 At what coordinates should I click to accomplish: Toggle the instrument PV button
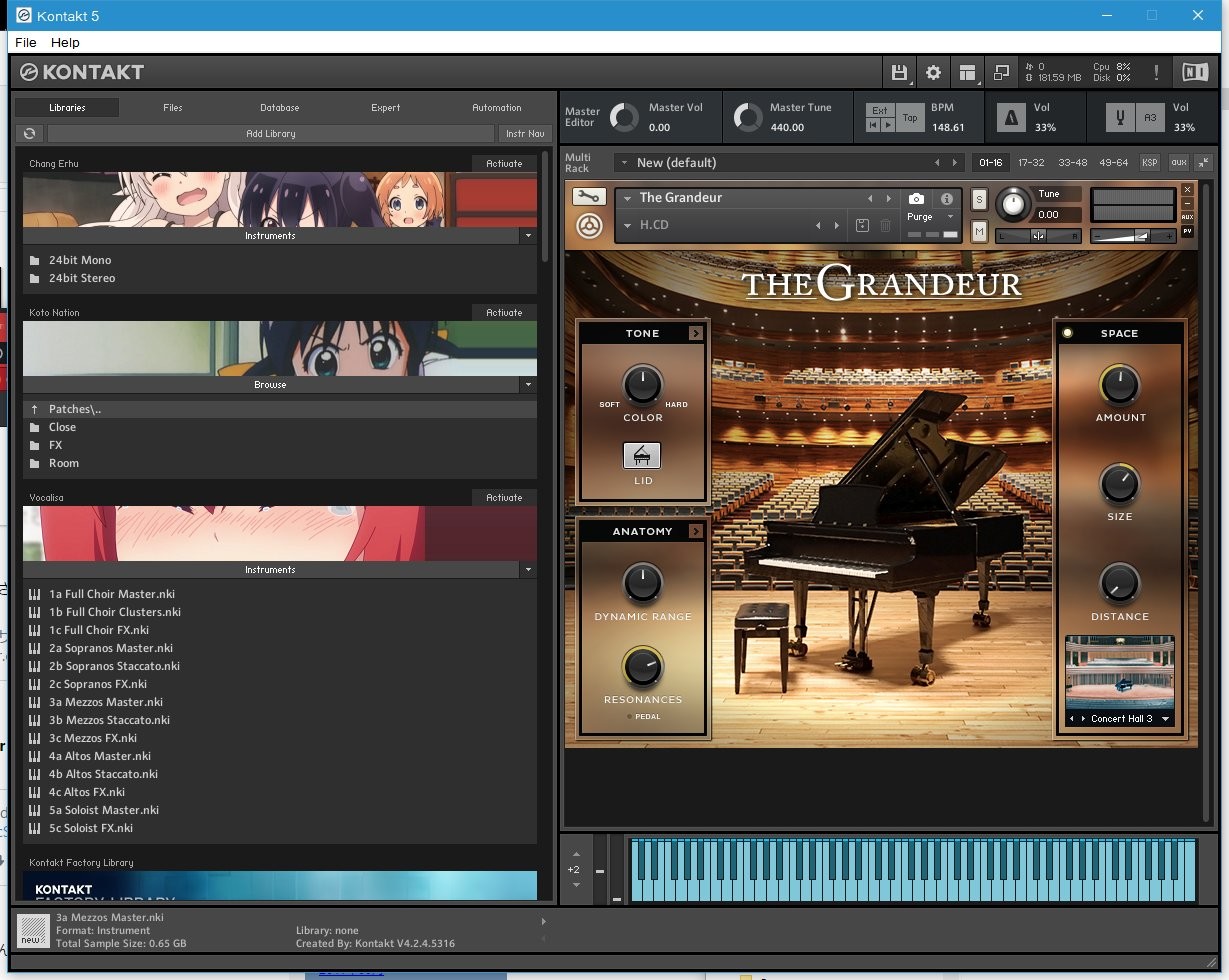tap(1187, 231)
